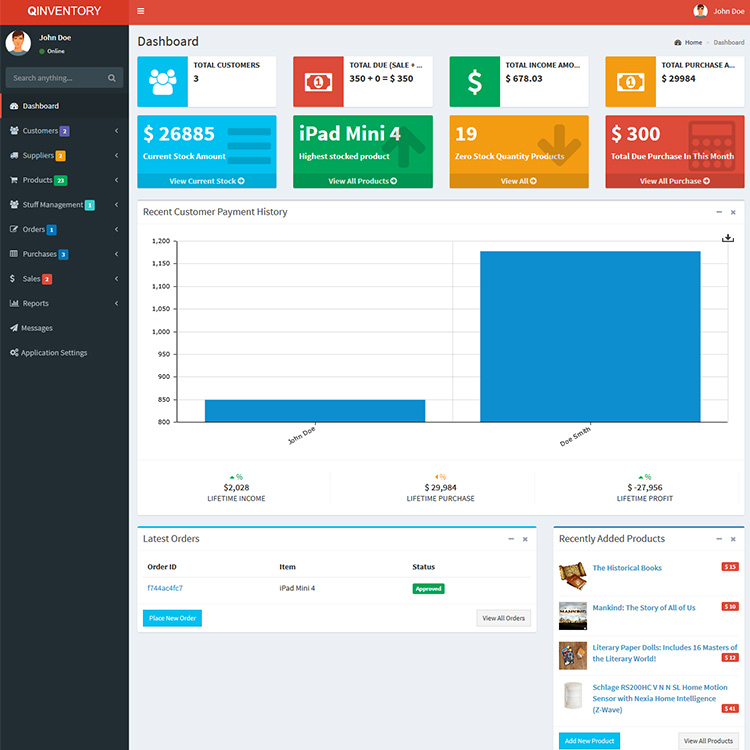
Task: Close Recently Added Products panel
Action: [733, 540]
